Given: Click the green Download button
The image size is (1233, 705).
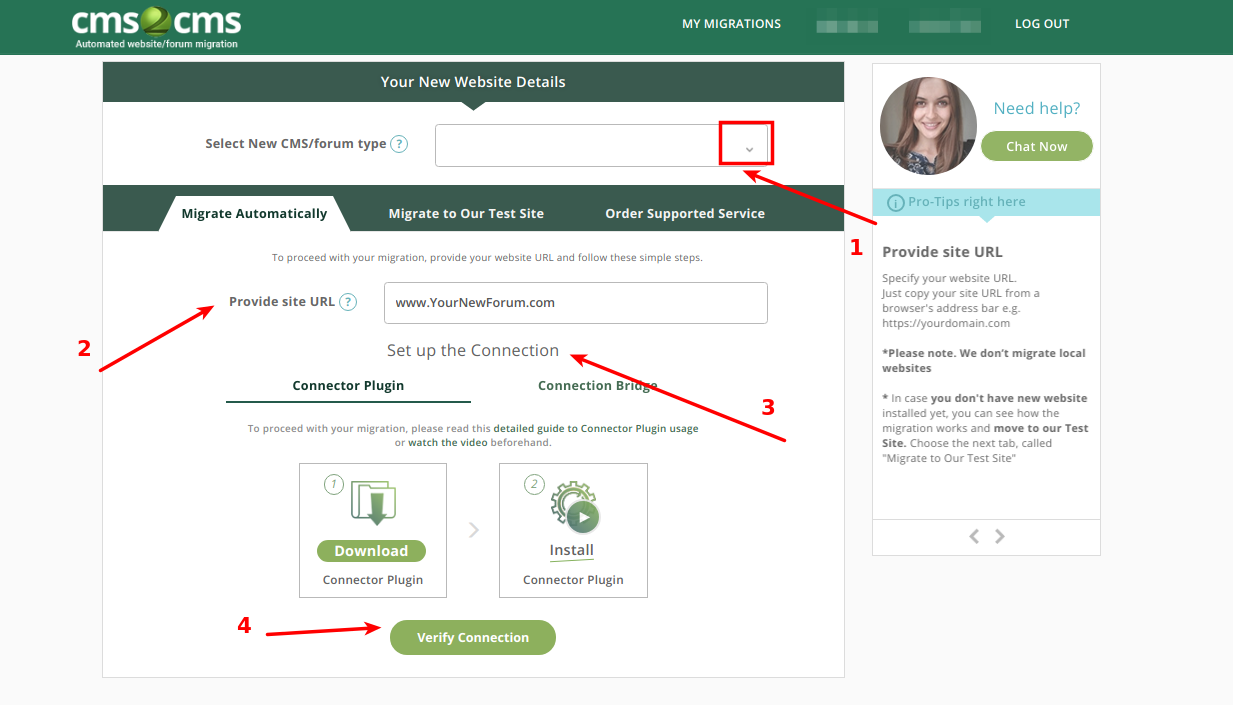Looking at the screenshot, I should [371, 551].
